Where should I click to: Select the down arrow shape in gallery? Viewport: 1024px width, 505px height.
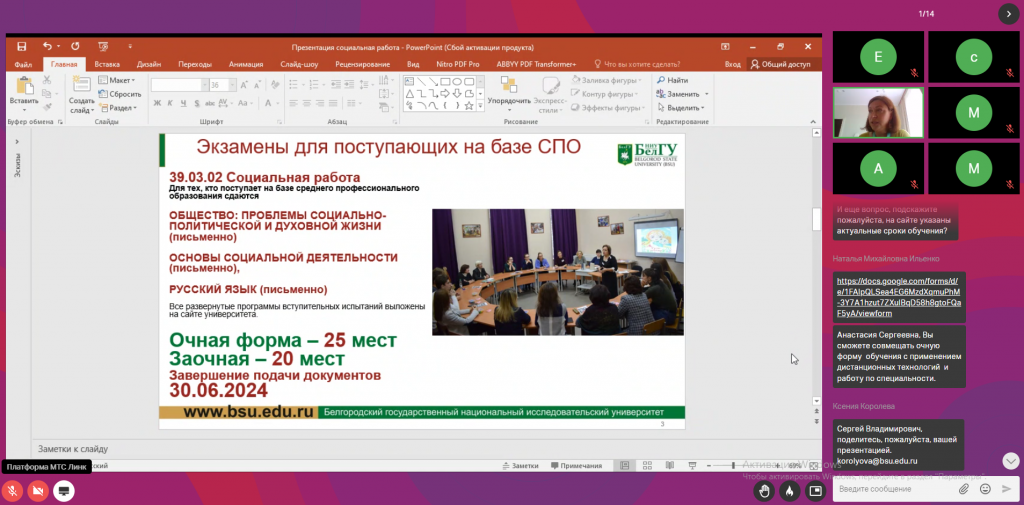(457, 93)
